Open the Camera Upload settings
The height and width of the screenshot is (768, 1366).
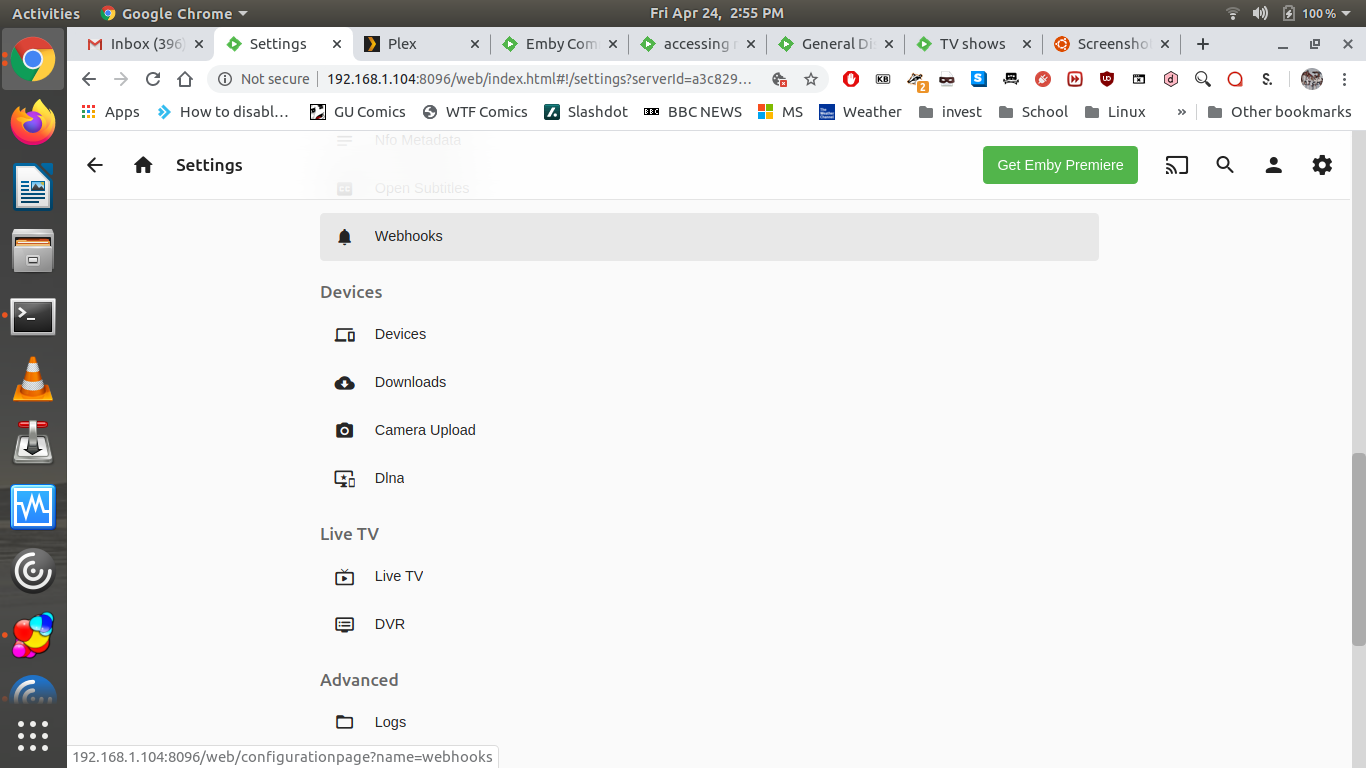424,430
